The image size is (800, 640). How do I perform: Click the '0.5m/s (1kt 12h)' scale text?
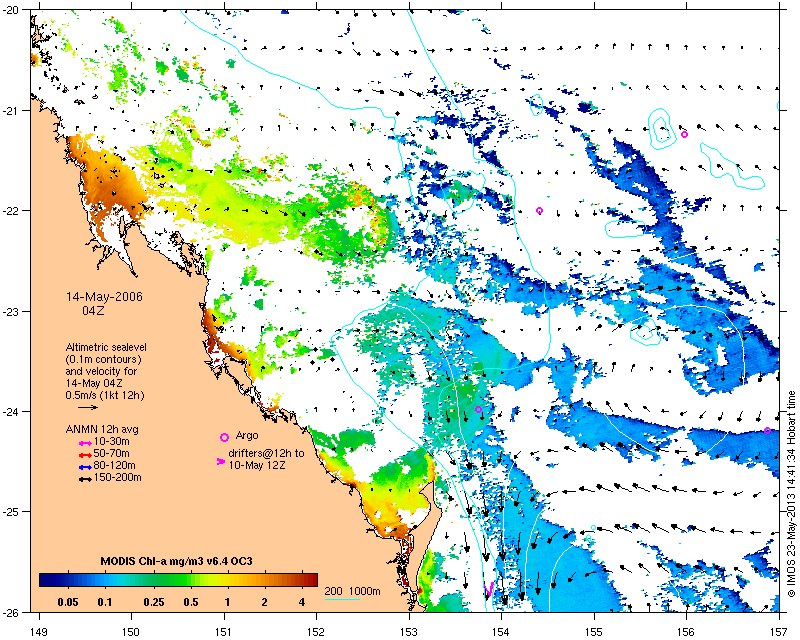pos(105,395)
